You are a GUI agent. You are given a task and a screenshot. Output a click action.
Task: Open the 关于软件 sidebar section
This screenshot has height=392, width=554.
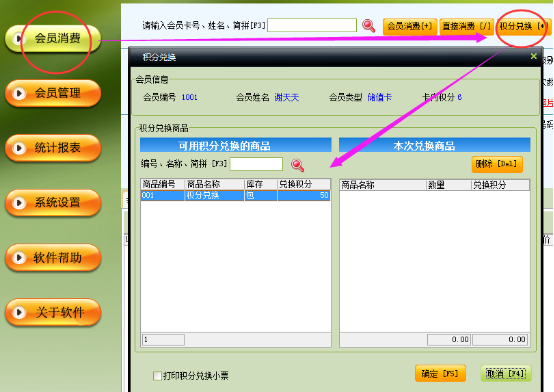[53, 312]
